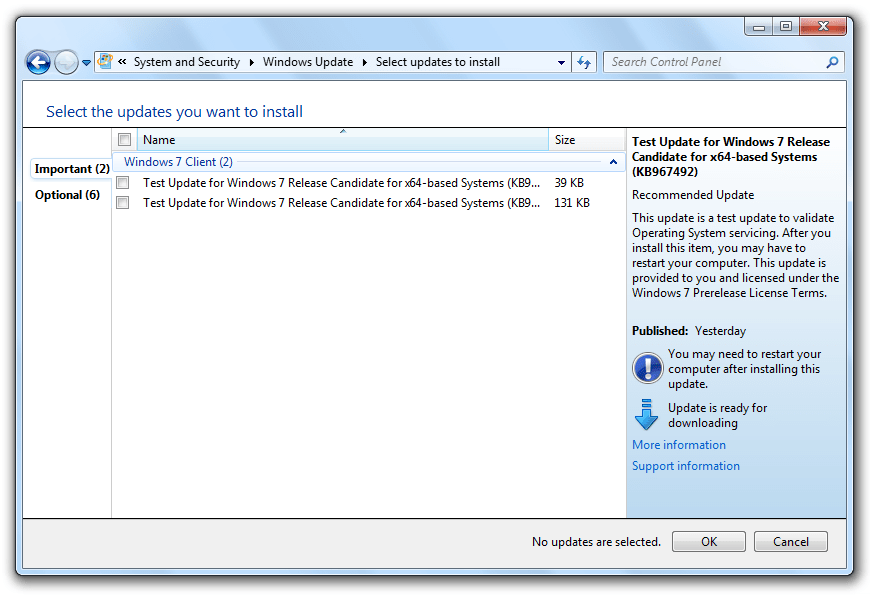Screen dimensions: 870x595
Task: Click the KB967492 update title in details pane
Action: (x=731, y=157)
